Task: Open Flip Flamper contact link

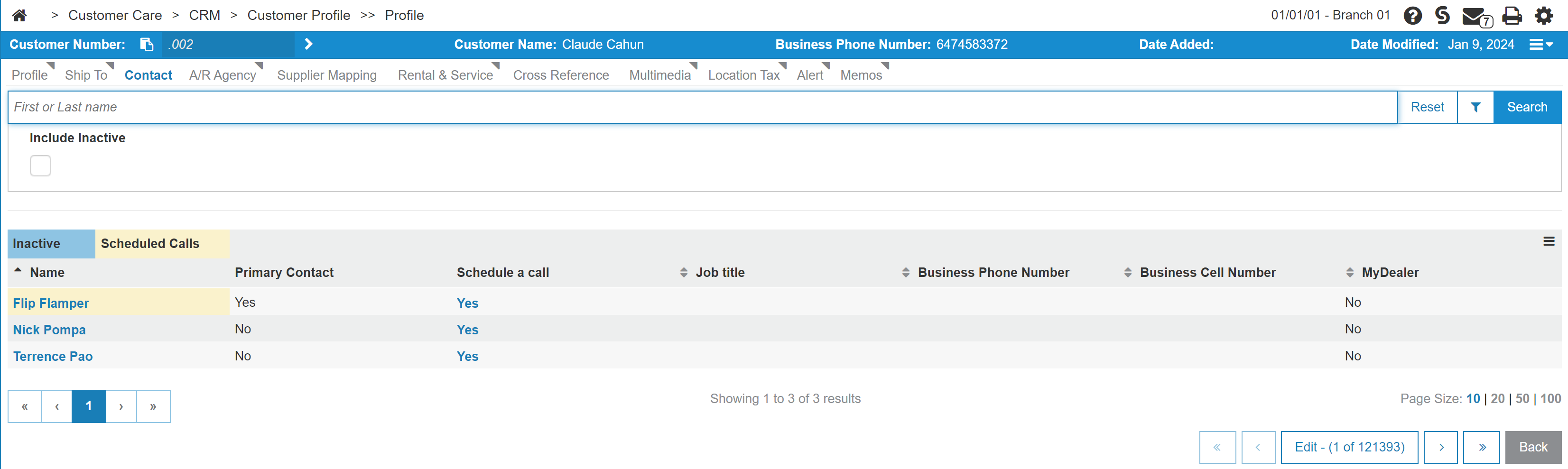Action: click(51, 303)
